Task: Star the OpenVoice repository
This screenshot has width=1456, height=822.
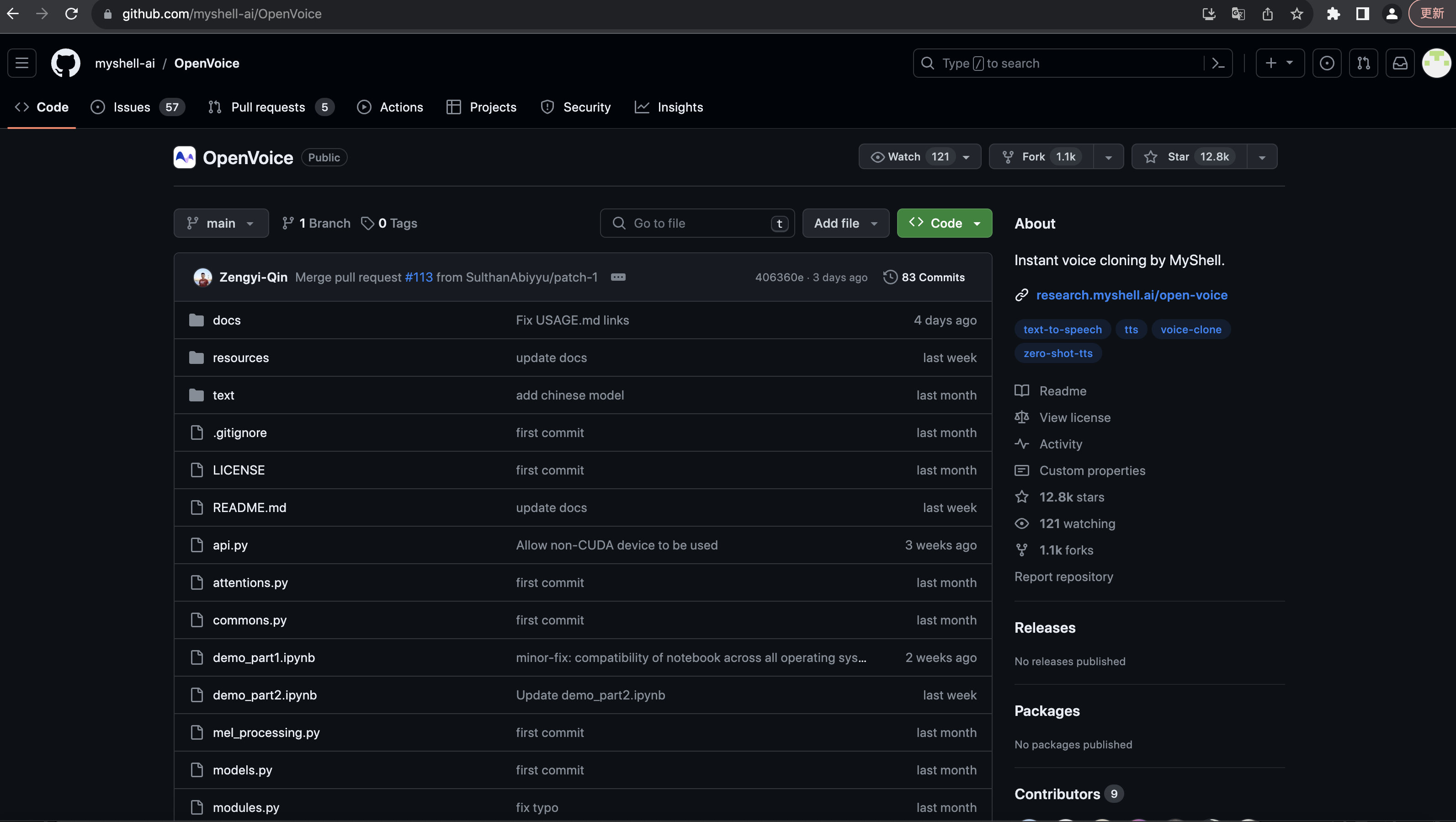Action: (1188, 157)
